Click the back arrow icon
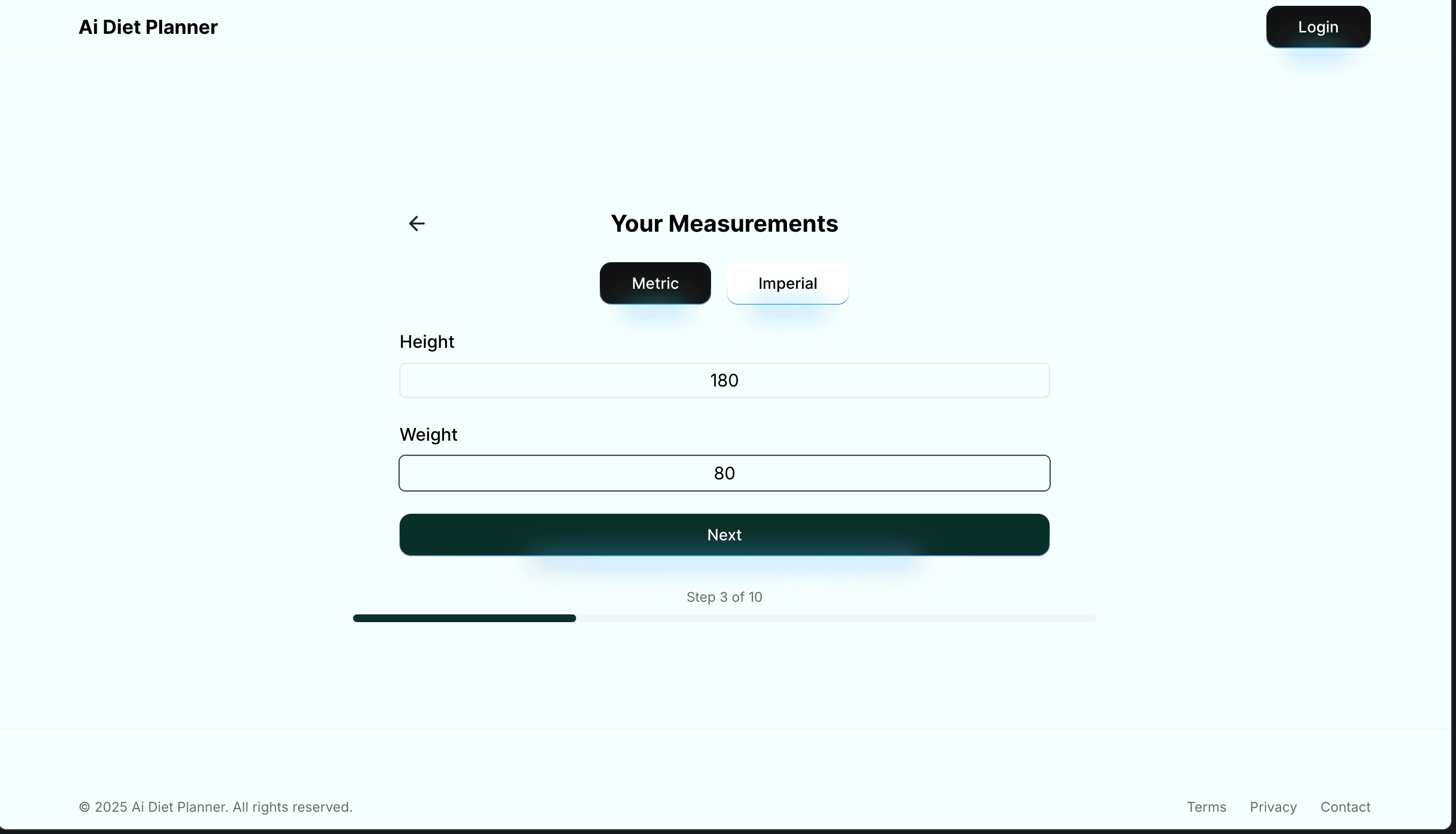This screenshot has width=1456, height=834. (x=416, y=223)
